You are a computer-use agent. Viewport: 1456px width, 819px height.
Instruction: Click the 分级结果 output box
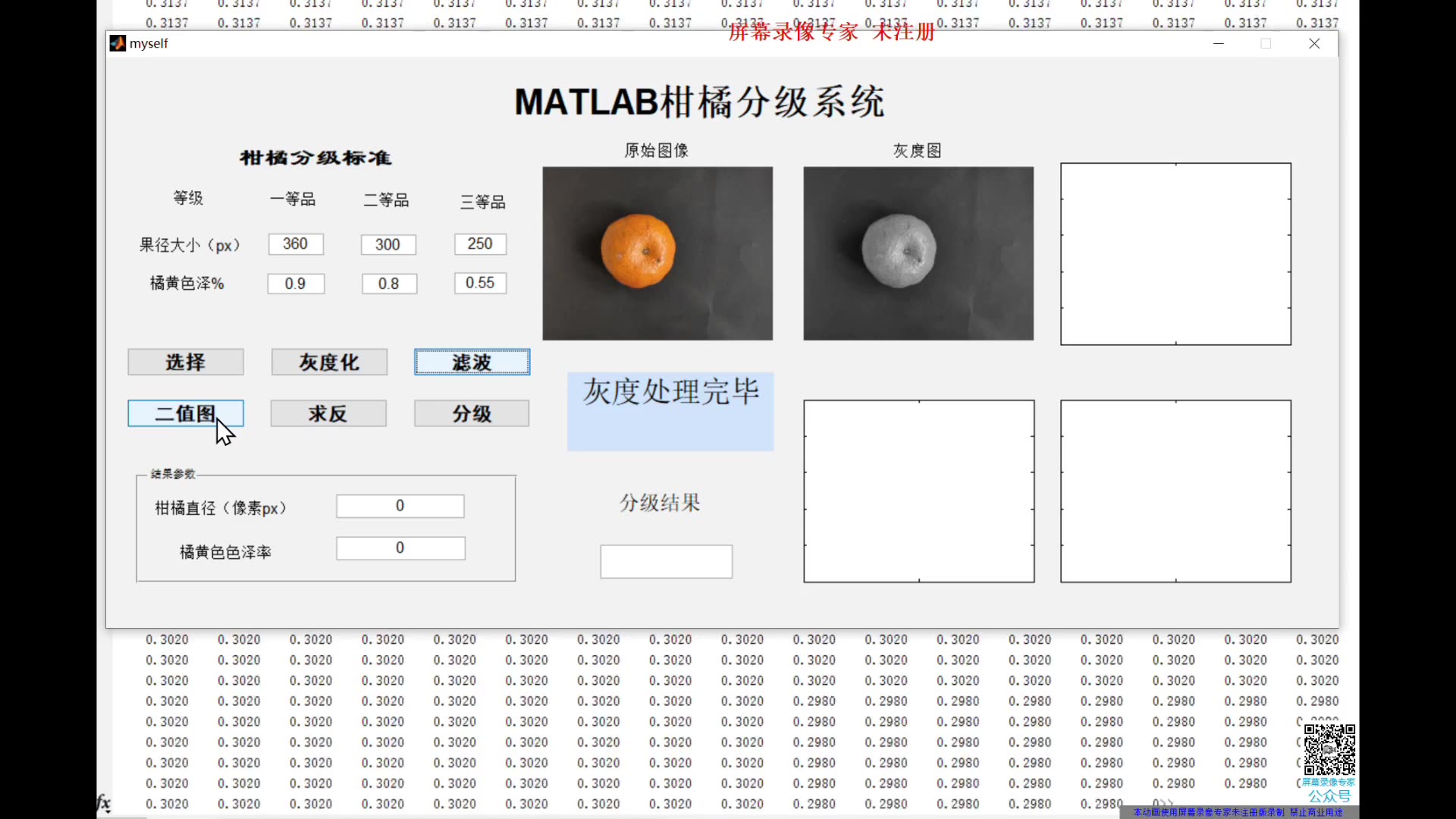click(x=667, y=562)
